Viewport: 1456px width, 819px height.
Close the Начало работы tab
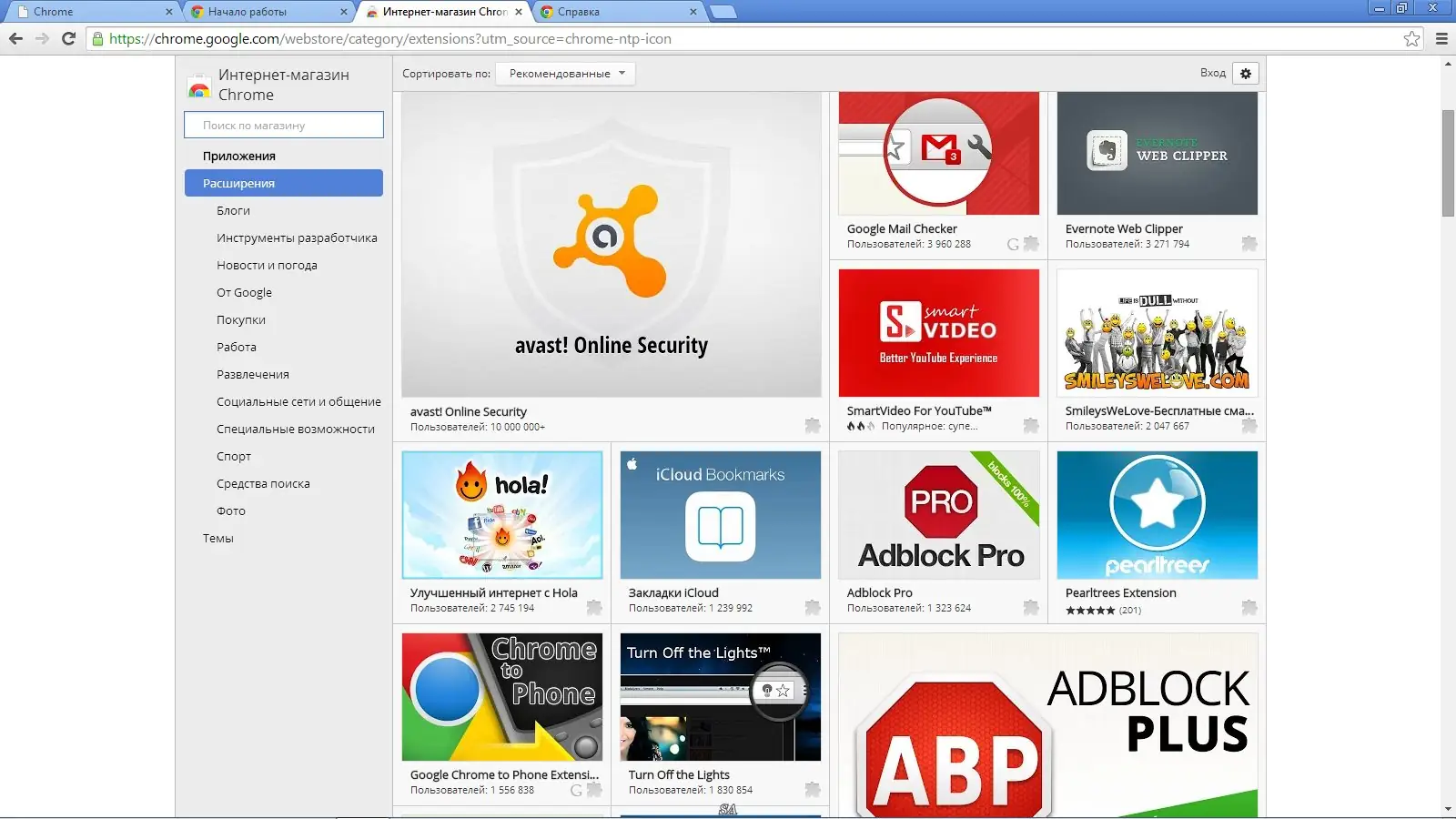(344, 12)
